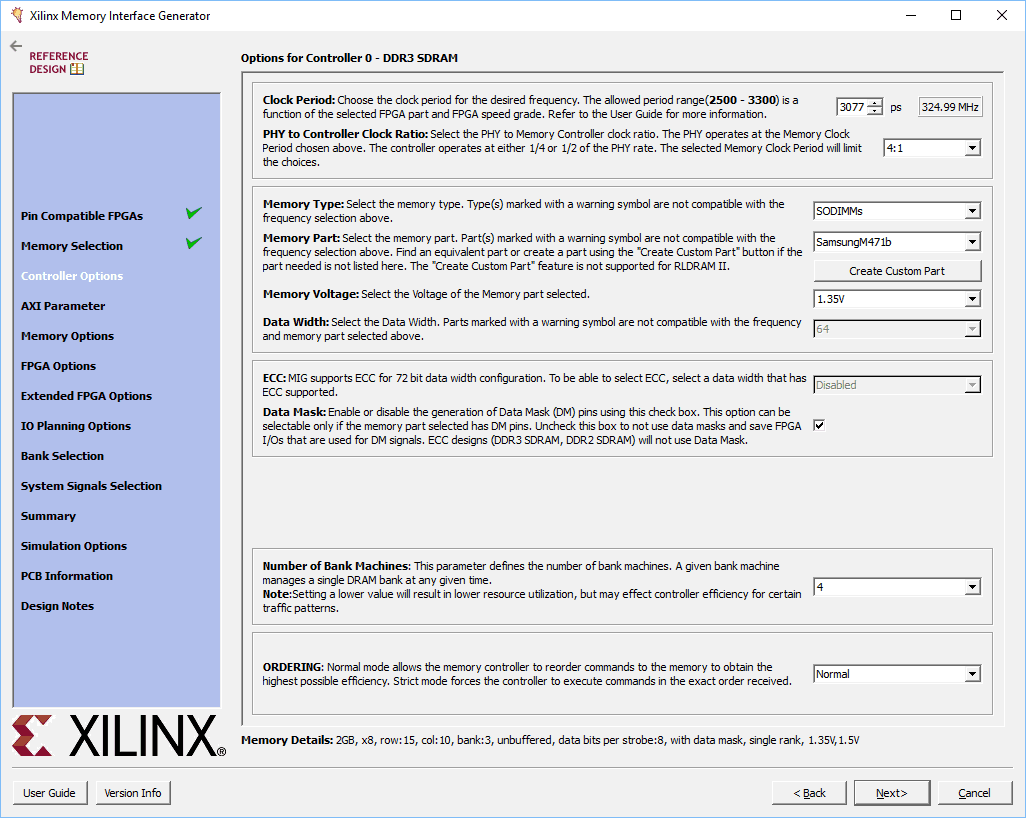Open the Memory Part SamsungM471b dropdown

(896, 242)
